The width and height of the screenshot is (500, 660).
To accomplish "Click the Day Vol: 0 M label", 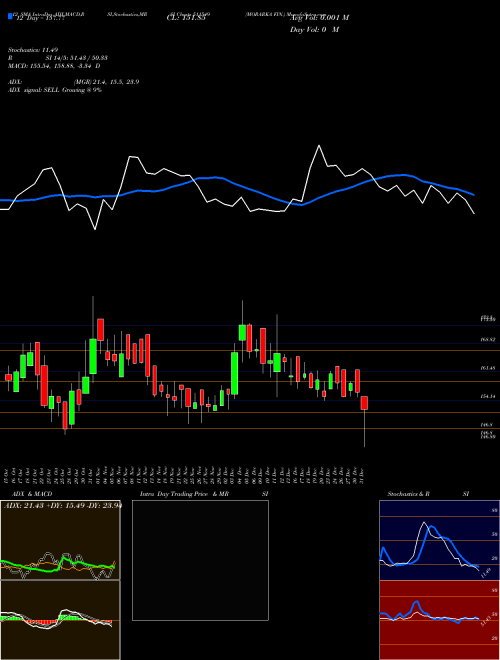I will click(314, 29).
